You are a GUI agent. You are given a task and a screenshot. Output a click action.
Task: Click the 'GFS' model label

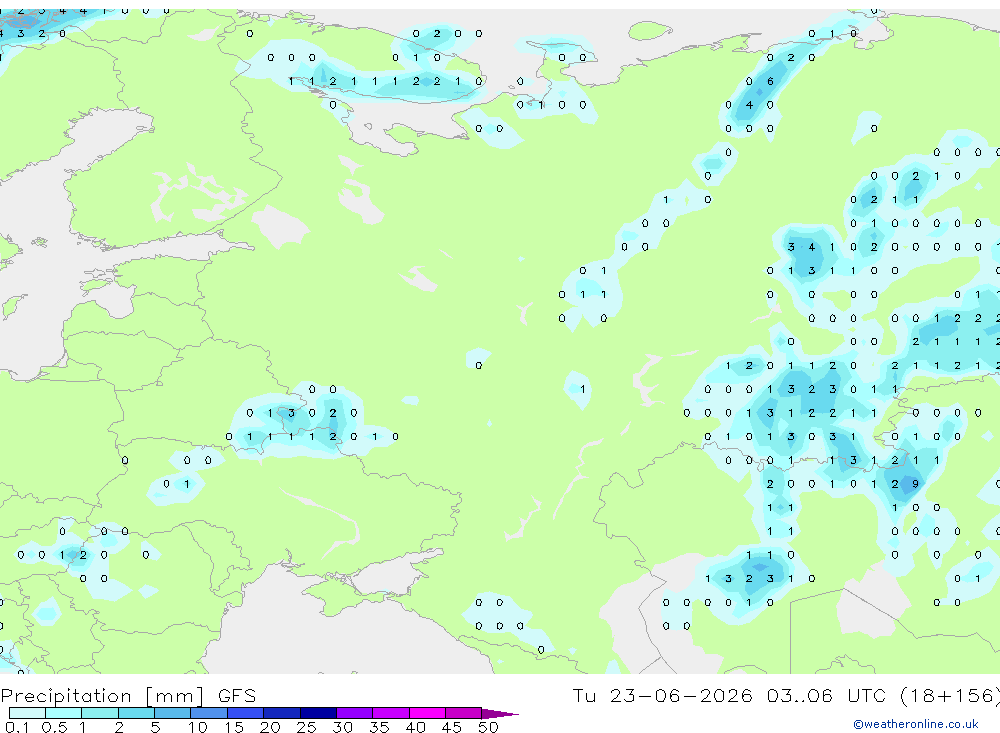pos(237,696)
